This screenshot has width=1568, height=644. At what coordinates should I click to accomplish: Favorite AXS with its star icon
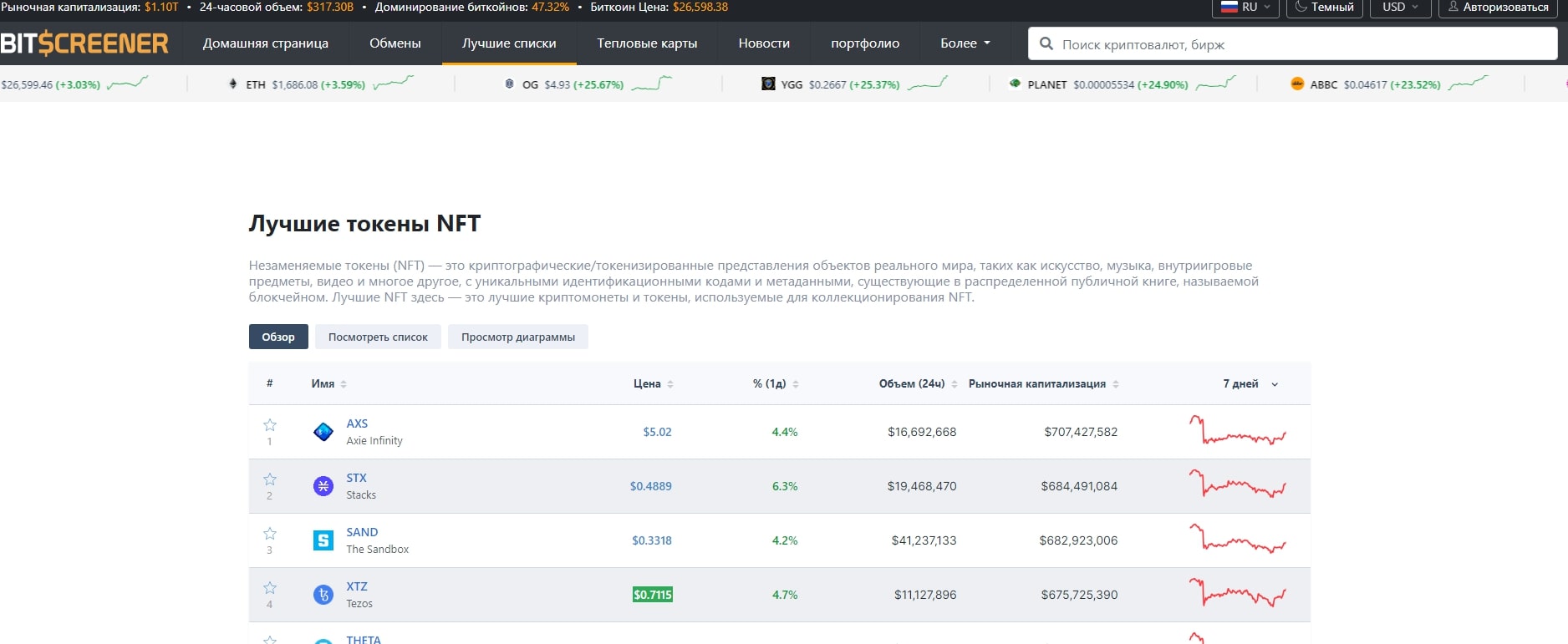270,425
